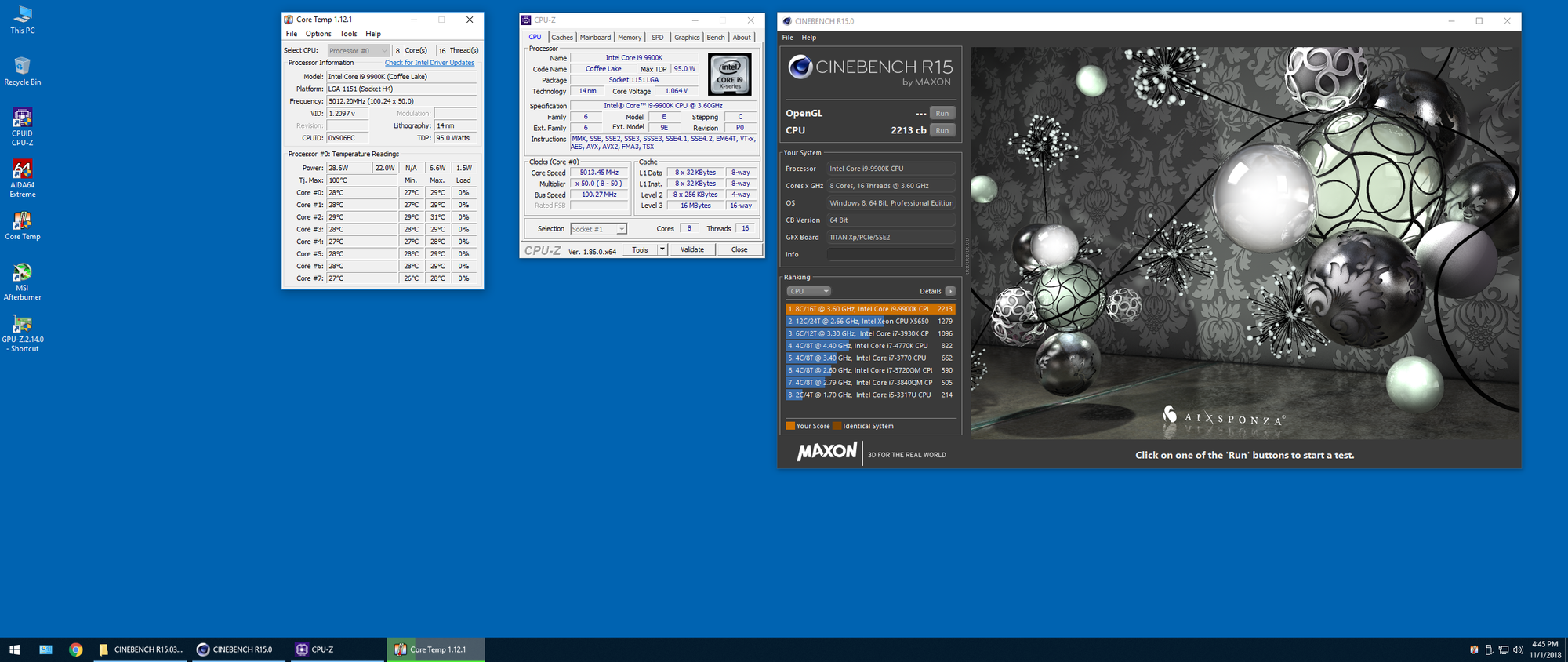Select the Intel Xeon CPU X5650 ranking row
This screenshot has height=662, width=1568.
coord(870,321)
